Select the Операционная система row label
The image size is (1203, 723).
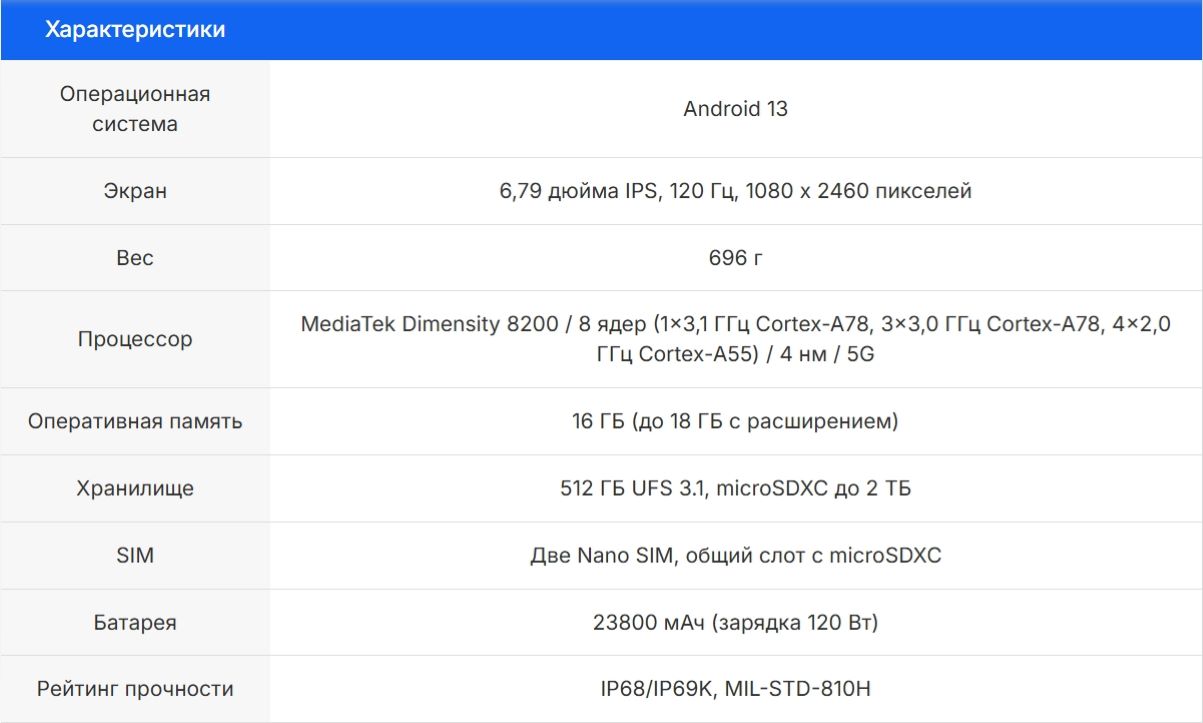134,108
